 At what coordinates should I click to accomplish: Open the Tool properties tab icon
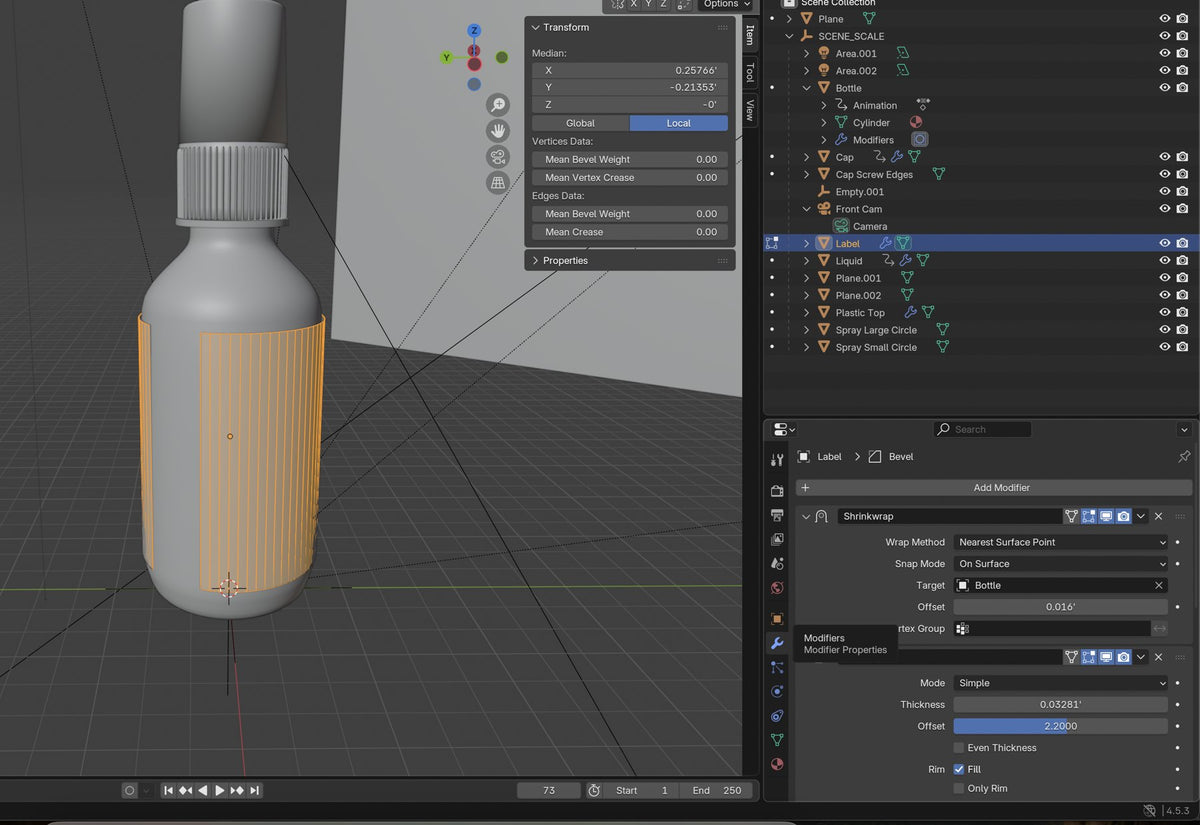click(x=777, y=460)
